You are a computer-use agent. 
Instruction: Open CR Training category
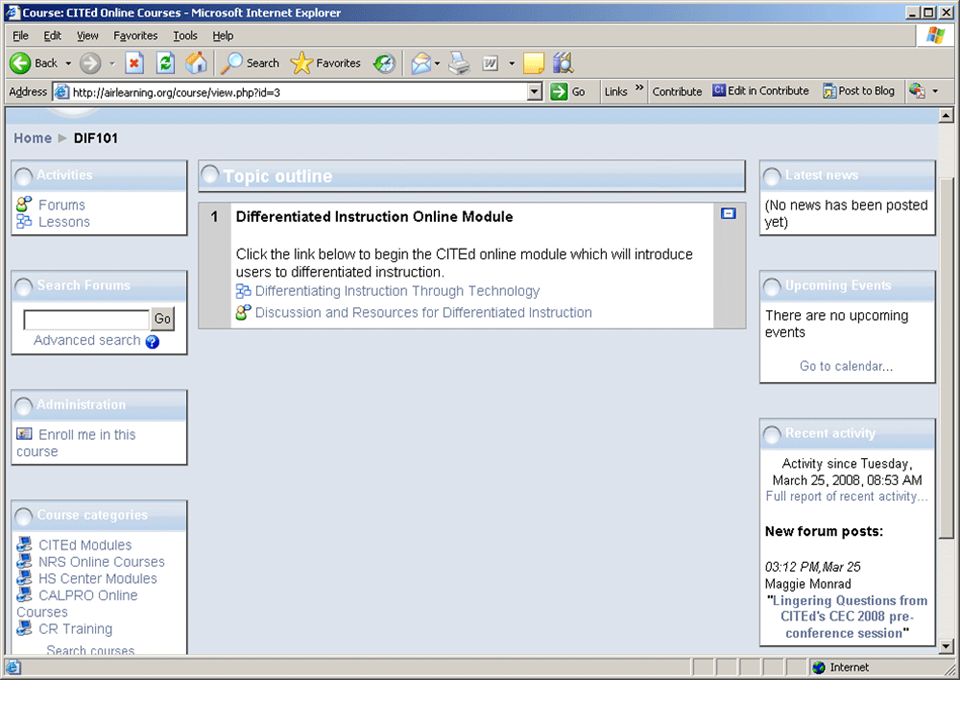pos(75,629)
